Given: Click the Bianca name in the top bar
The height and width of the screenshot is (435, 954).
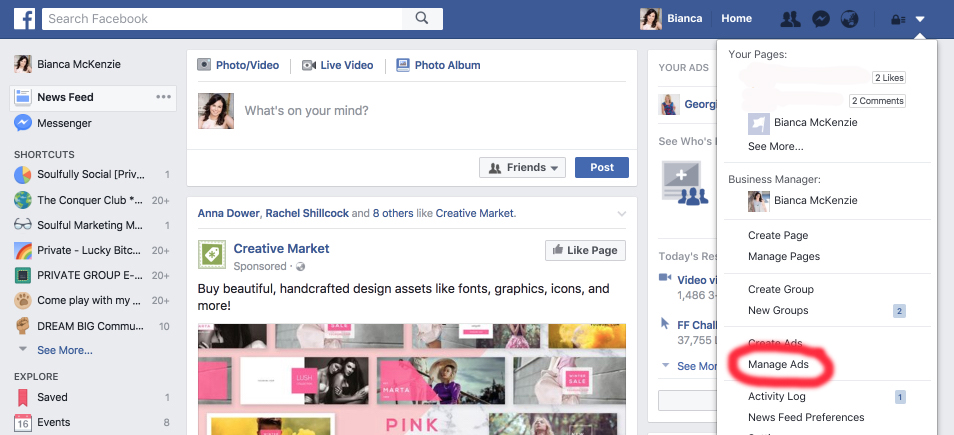Looking at the screenshot, I should [684, 19].
